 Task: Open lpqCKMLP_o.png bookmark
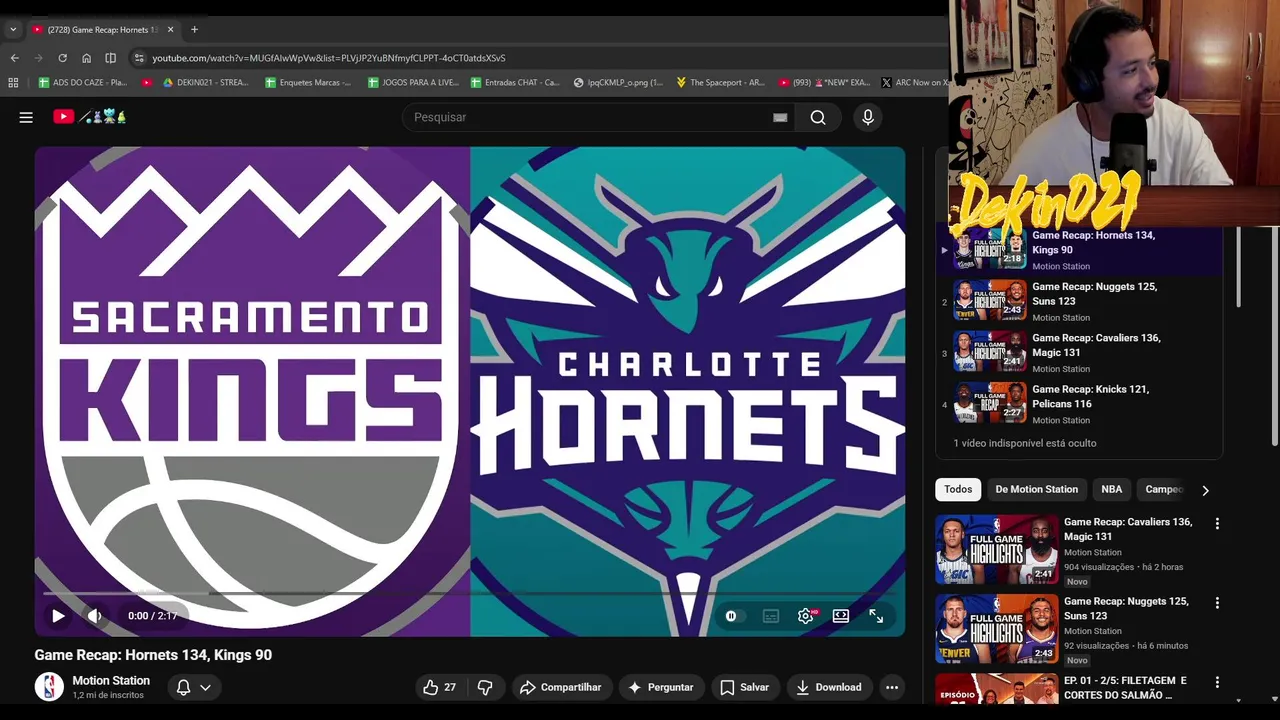[618, 83]
